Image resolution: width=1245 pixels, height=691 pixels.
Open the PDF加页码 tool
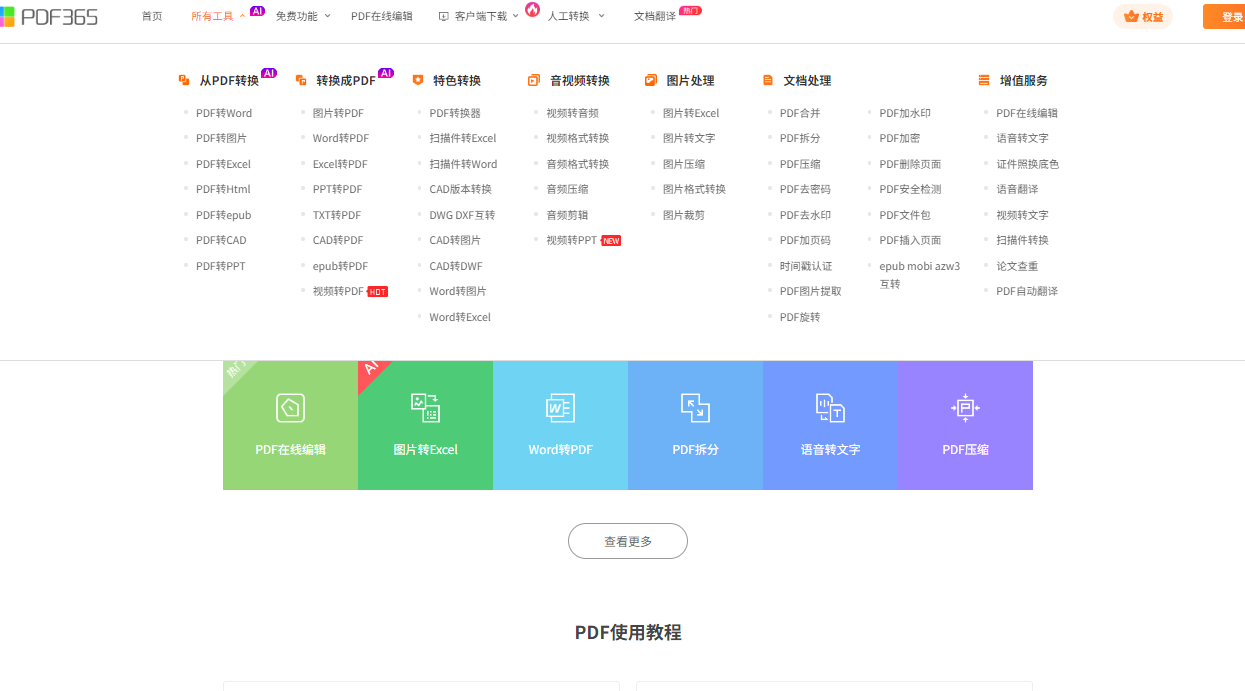pos(805,240)
